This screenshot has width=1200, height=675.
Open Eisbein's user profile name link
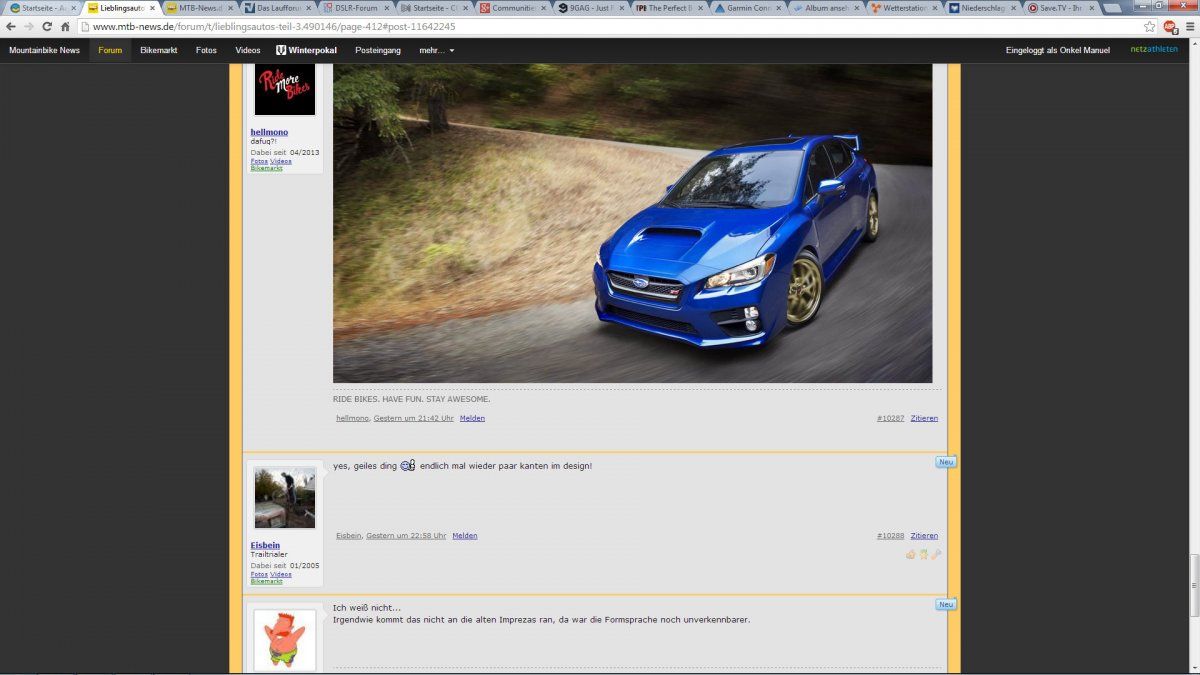coord(265,545)
